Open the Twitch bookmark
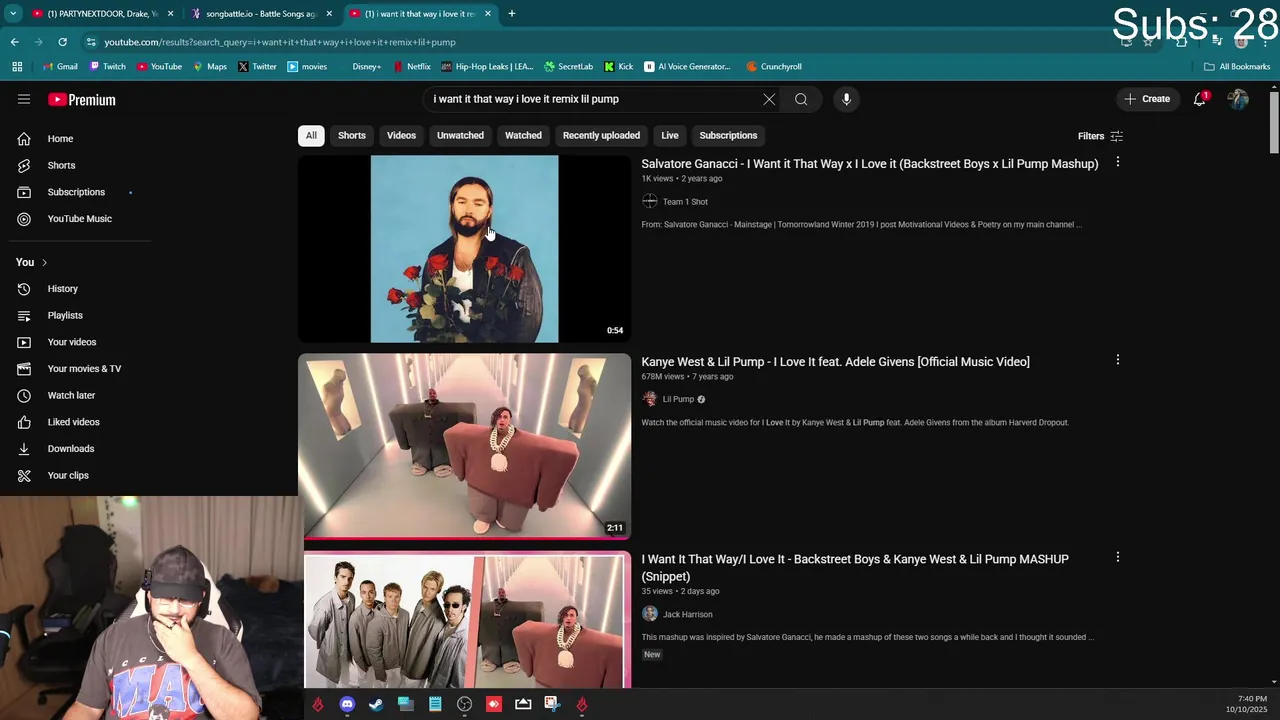The height and width of the screenshot is (720, 1280). point(108,67)
